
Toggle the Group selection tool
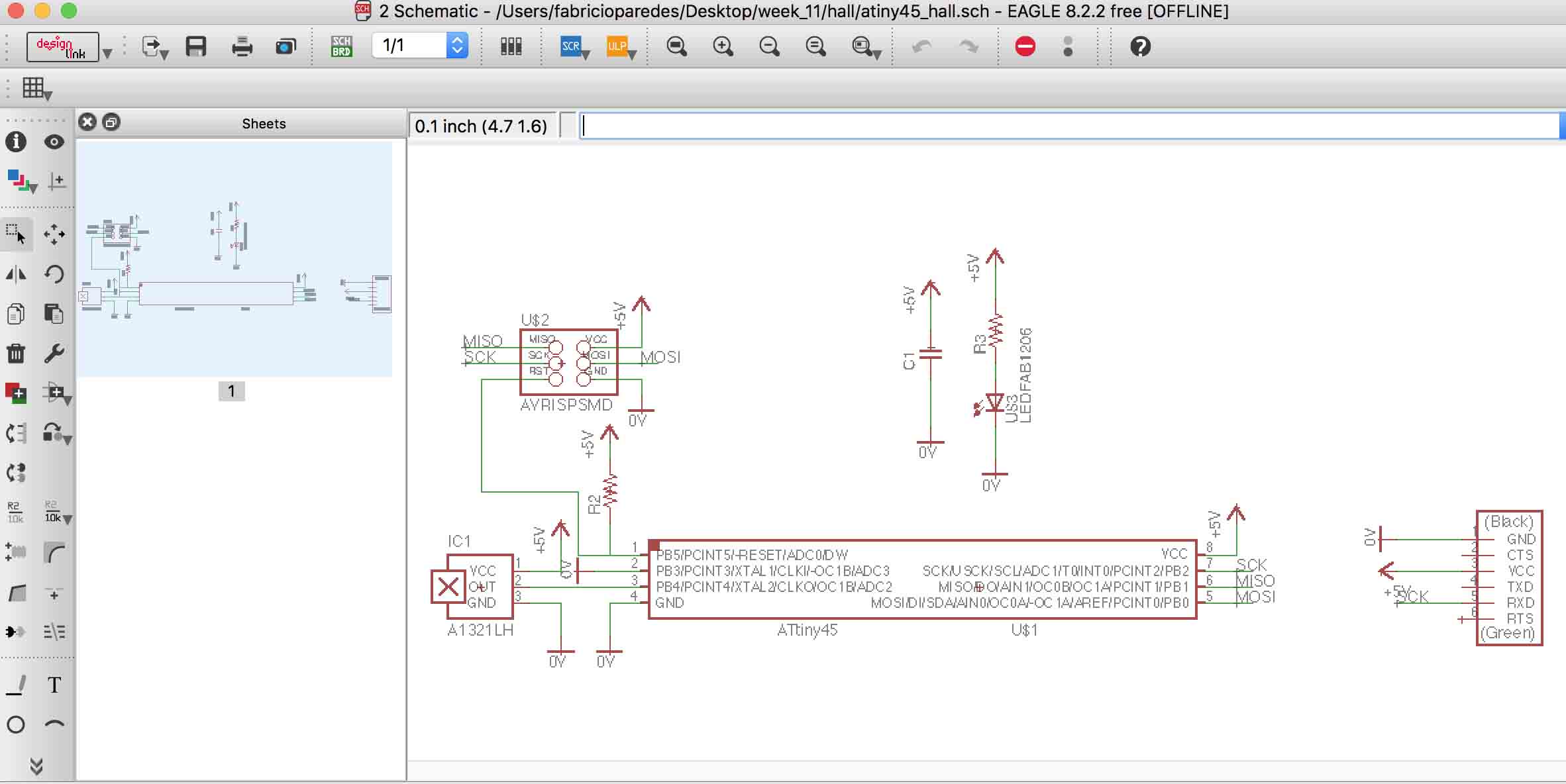16,234
